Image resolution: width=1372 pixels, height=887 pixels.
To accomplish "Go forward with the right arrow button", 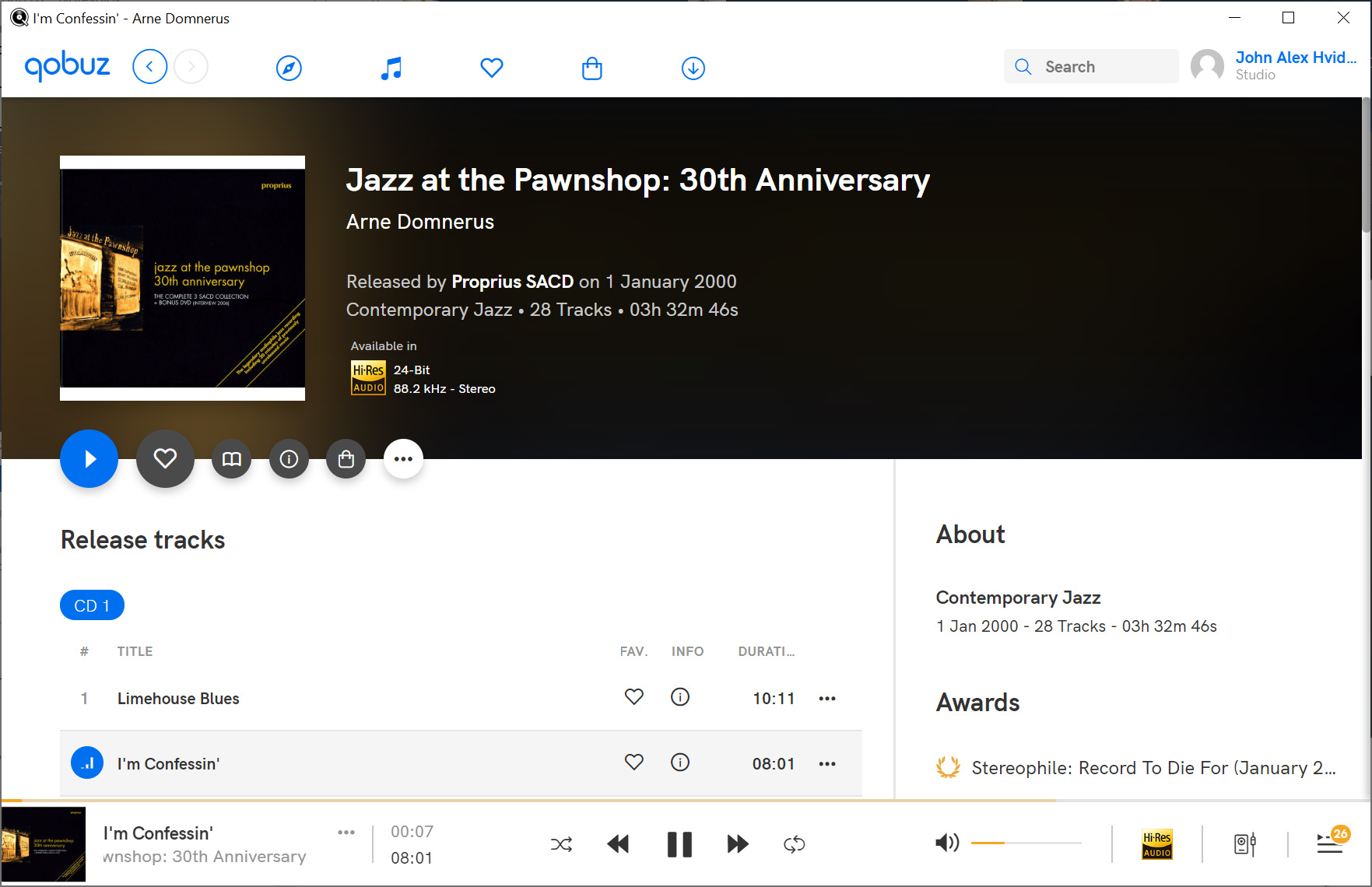I will coord(191,67).
